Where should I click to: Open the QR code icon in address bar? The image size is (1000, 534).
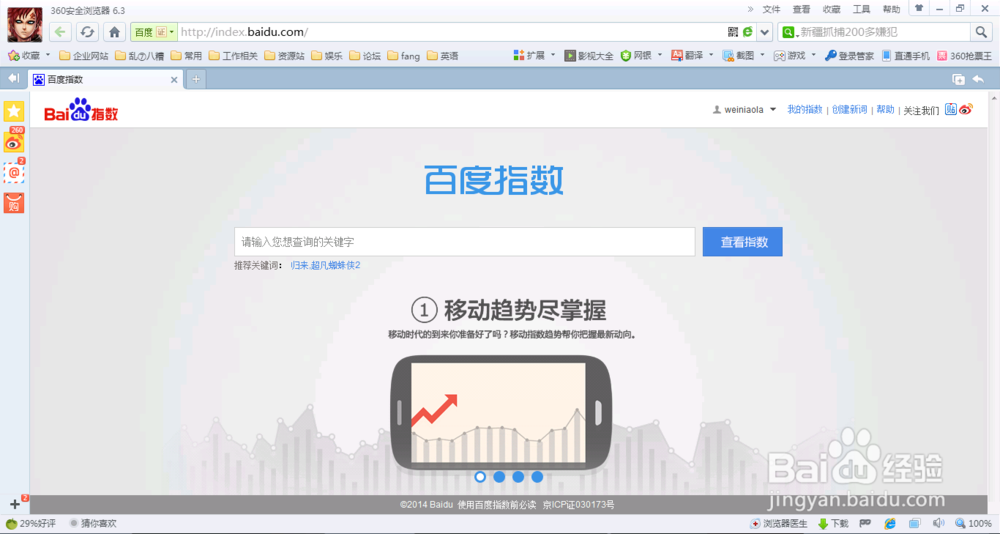pyautogui.click(x=733, y=31)
